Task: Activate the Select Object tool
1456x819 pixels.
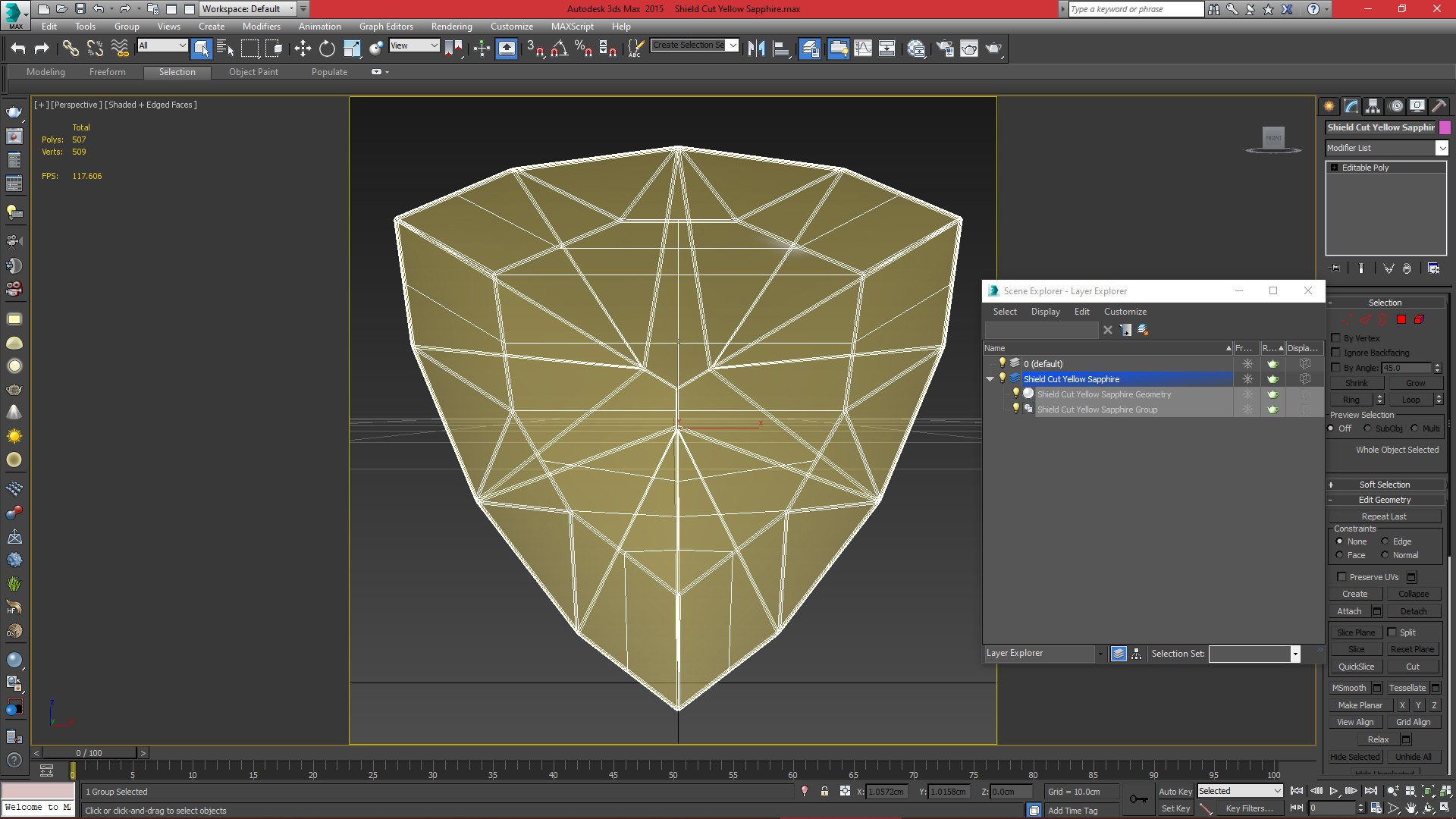Action: tap(201, 49)
